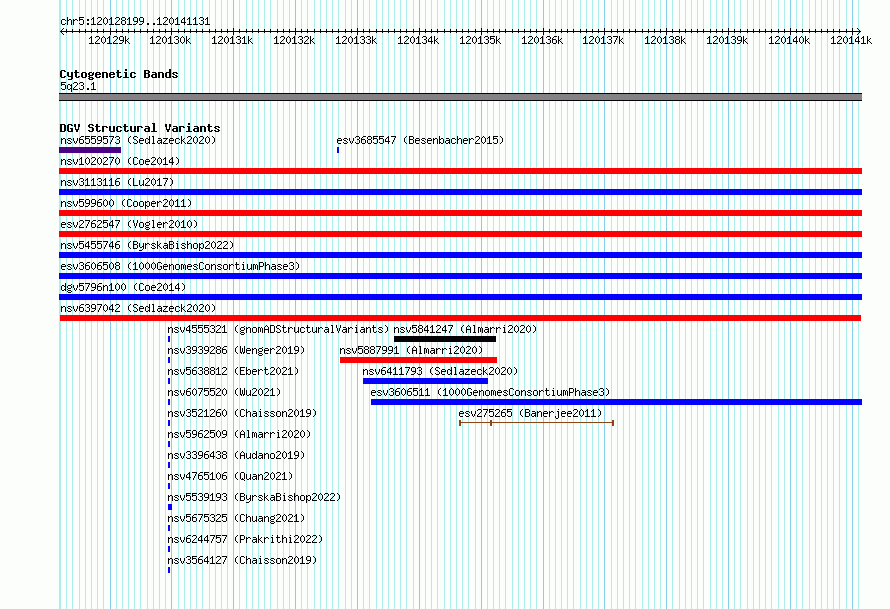
Task: Click the 120133k ruler position
Action: point(356,40)
